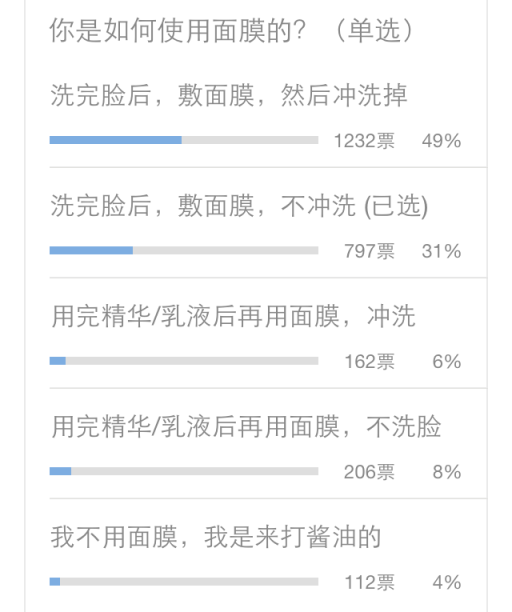Click the poll title 你是如何使用面膜的?
The image size is (512, 612).
(178, 30)
